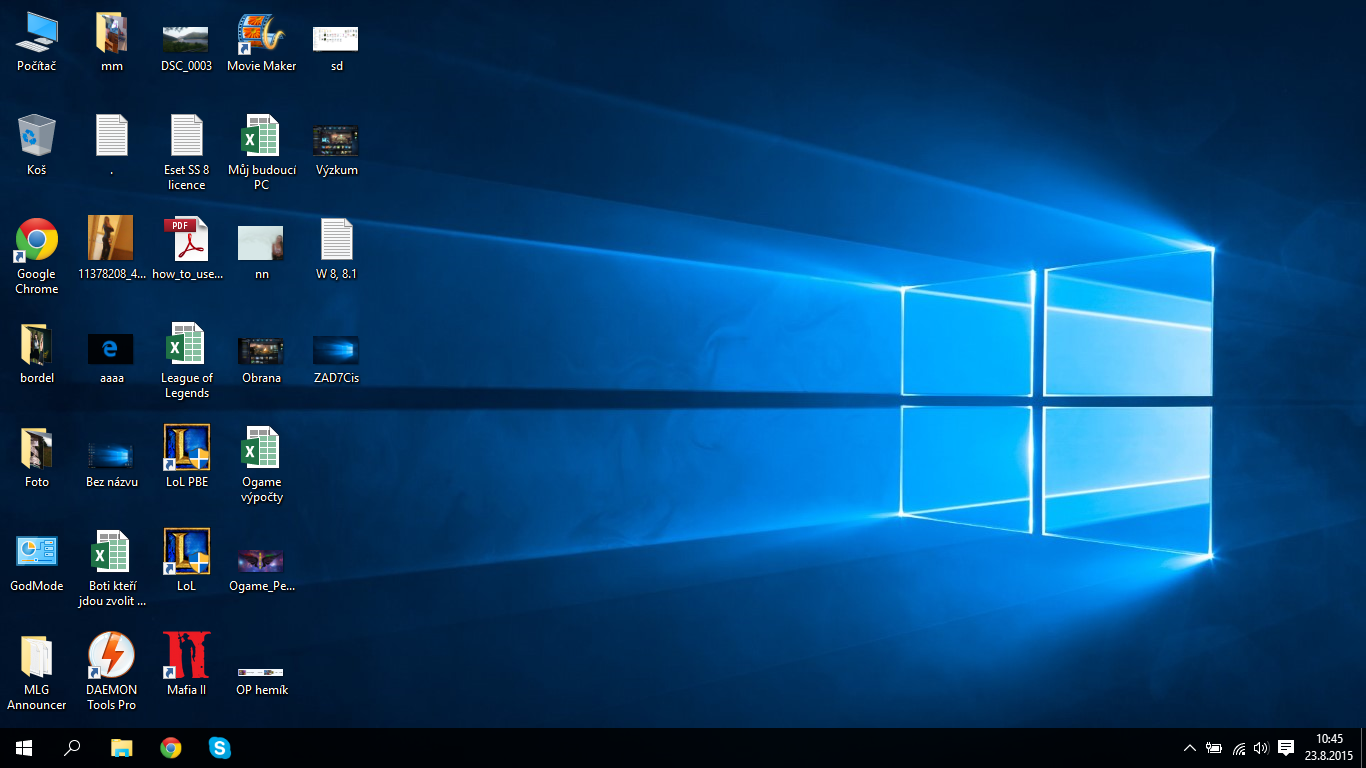The width and height of the screenshot is (1366, 768).
Task: Open Skype from the taskbar
Action: click(219, 747)
